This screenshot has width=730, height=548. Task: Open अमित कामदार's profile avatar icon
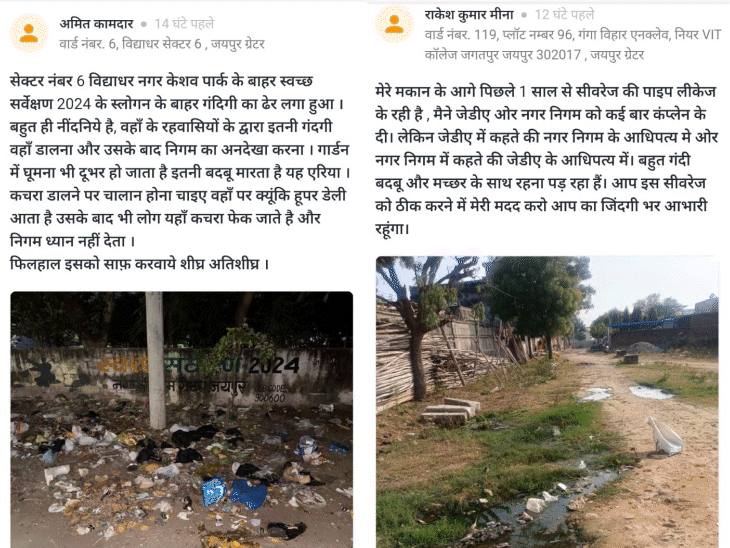(x=29, y=33)
